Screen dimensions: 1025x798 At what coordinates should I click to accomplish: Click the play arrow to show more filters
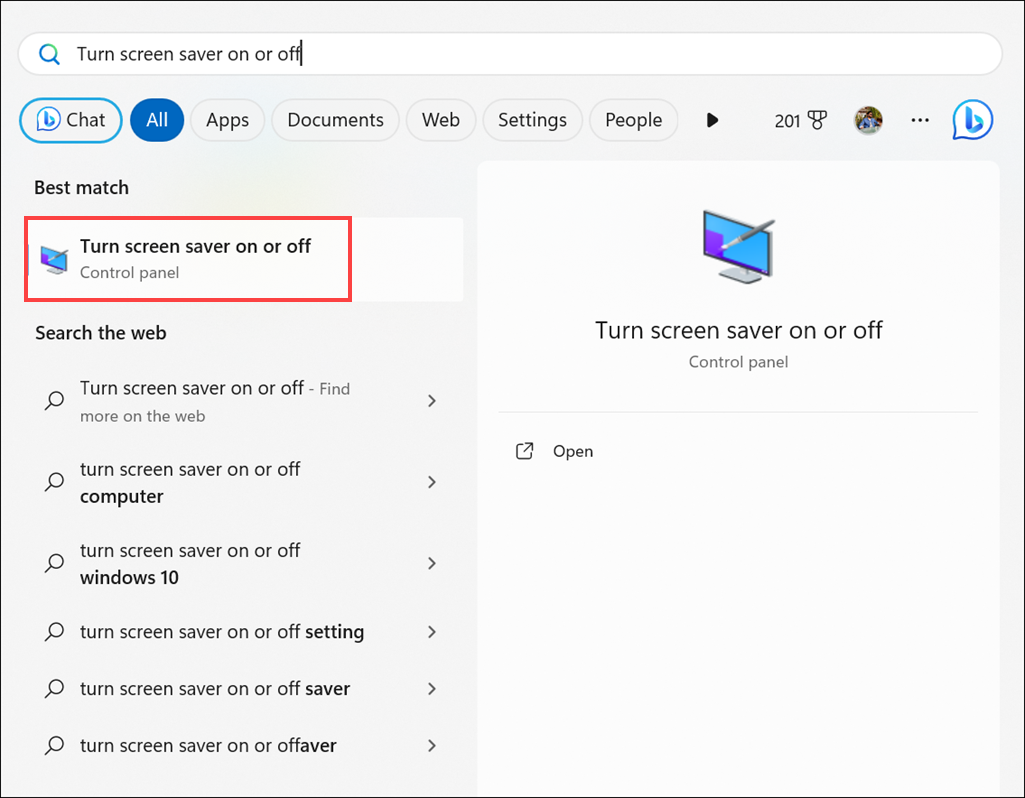712,120
